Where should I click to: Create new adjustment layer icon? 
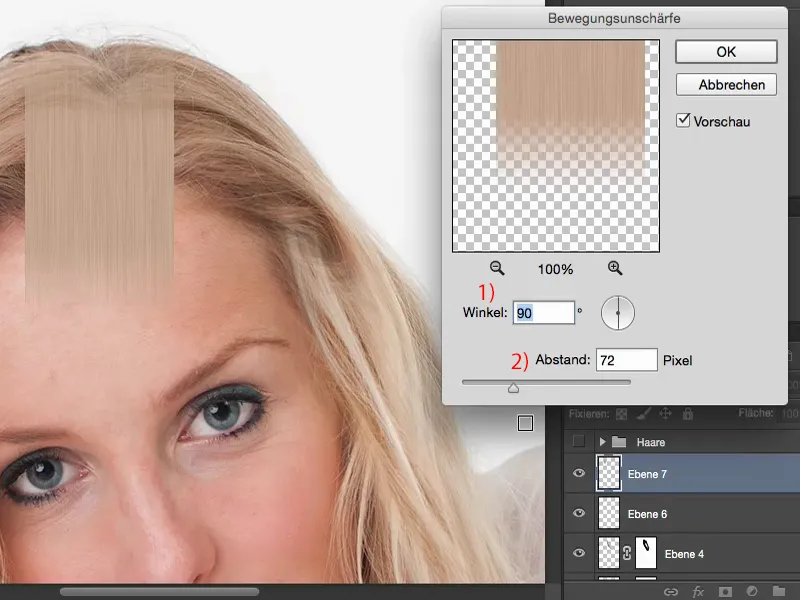752,591
